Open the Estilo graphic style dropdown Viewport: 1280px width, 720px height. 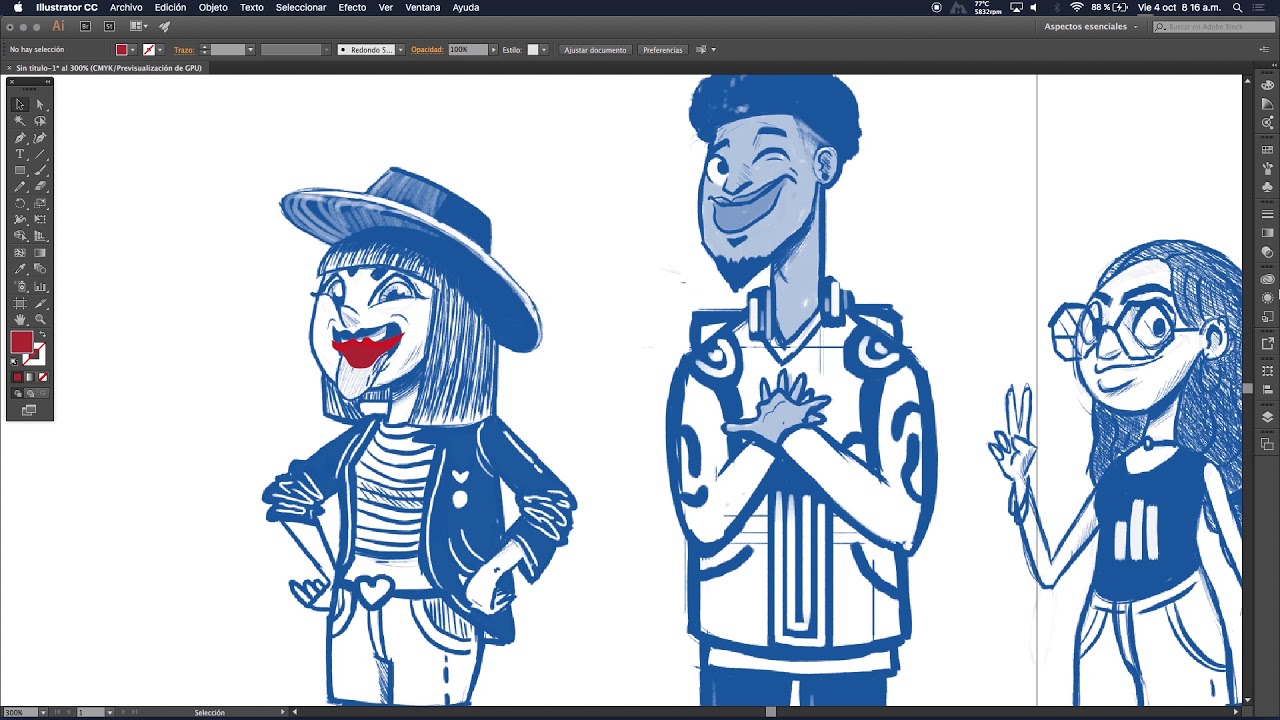(x=544, y=50)
